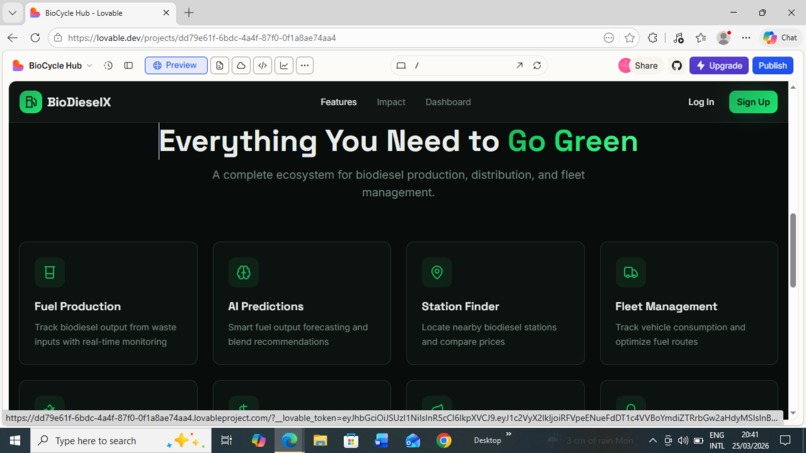Open the more options ellipsis in Lovable toolbar
The height and width of the screenshot is (453, 806).
[x=305, y=65]
